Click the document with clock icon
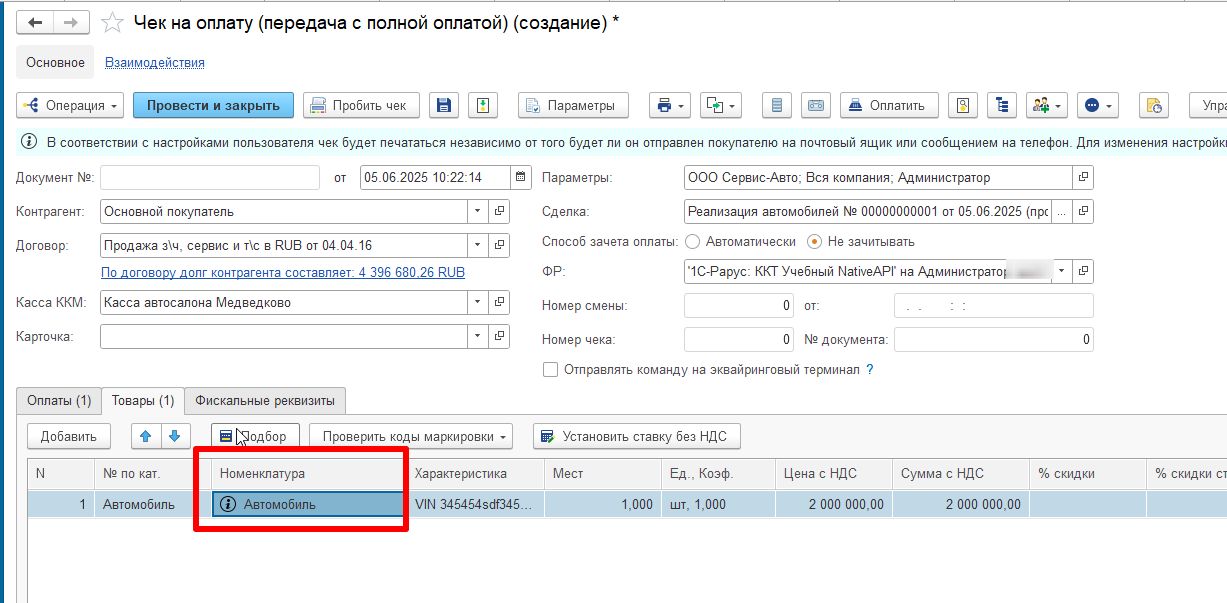The height and width of the screenshot is (603, 1227). pyautogui.click(x=1154, y=105)
